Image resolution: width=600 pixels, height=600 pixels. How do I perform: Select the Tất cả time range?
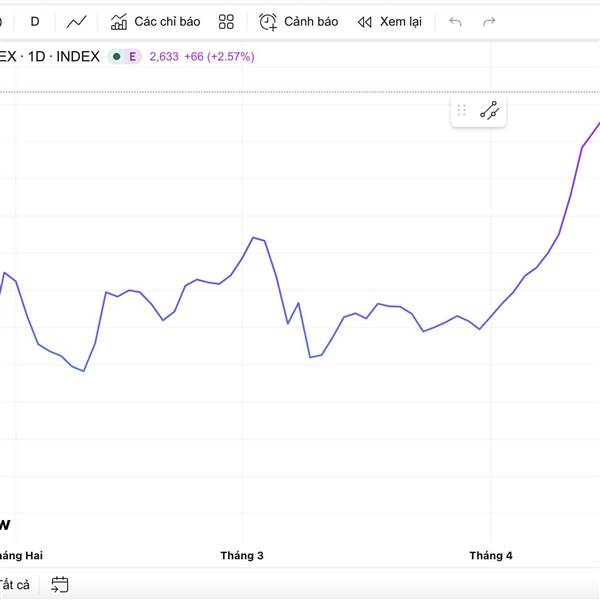(x=14, y=585)
